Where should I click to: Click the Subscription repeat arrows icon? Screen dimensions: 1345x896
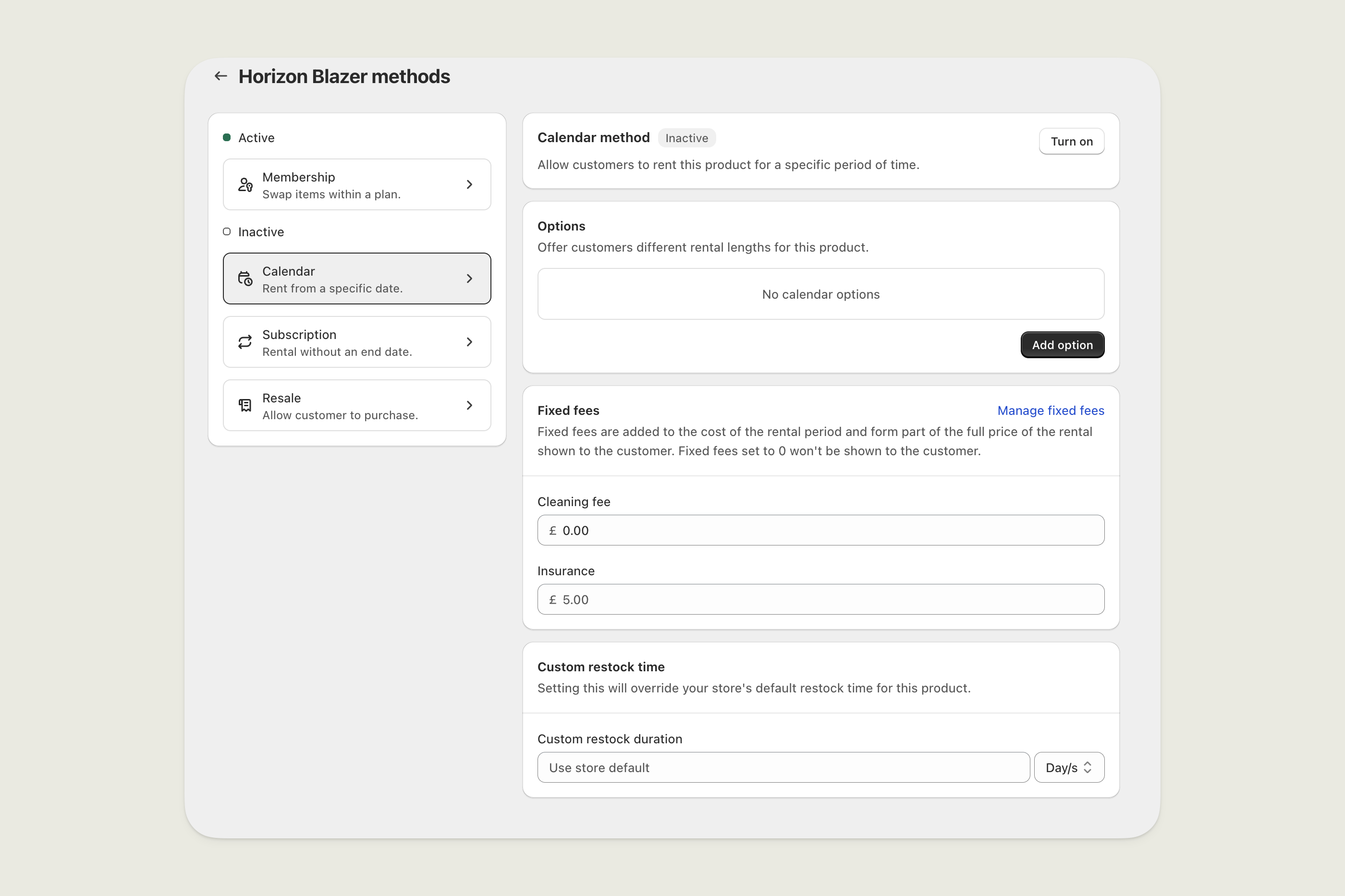click(245, 342)
